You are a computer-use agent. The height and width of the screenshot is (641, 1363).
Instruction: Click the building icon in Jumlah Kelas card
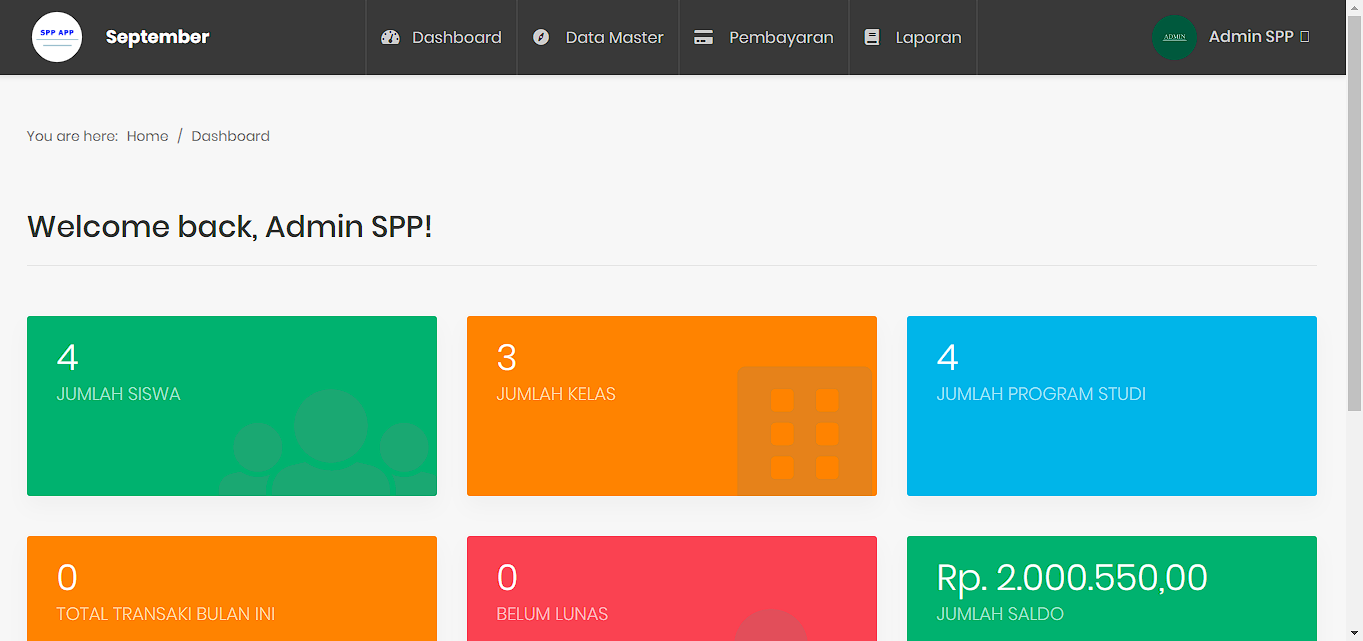pyautogui.click(x=805, y=431)
